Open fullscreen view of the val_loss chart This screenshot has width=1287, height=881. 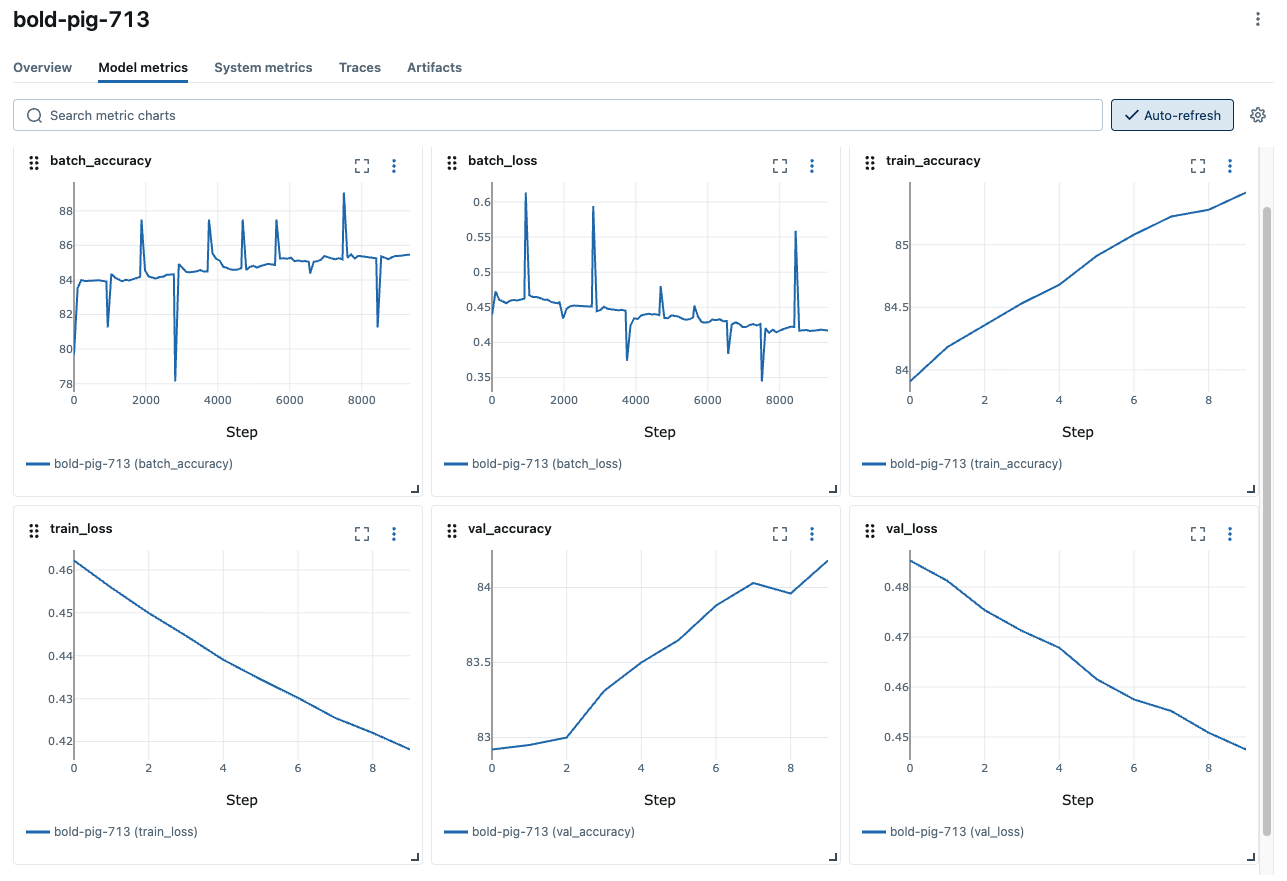click(x=1197, y=533)
